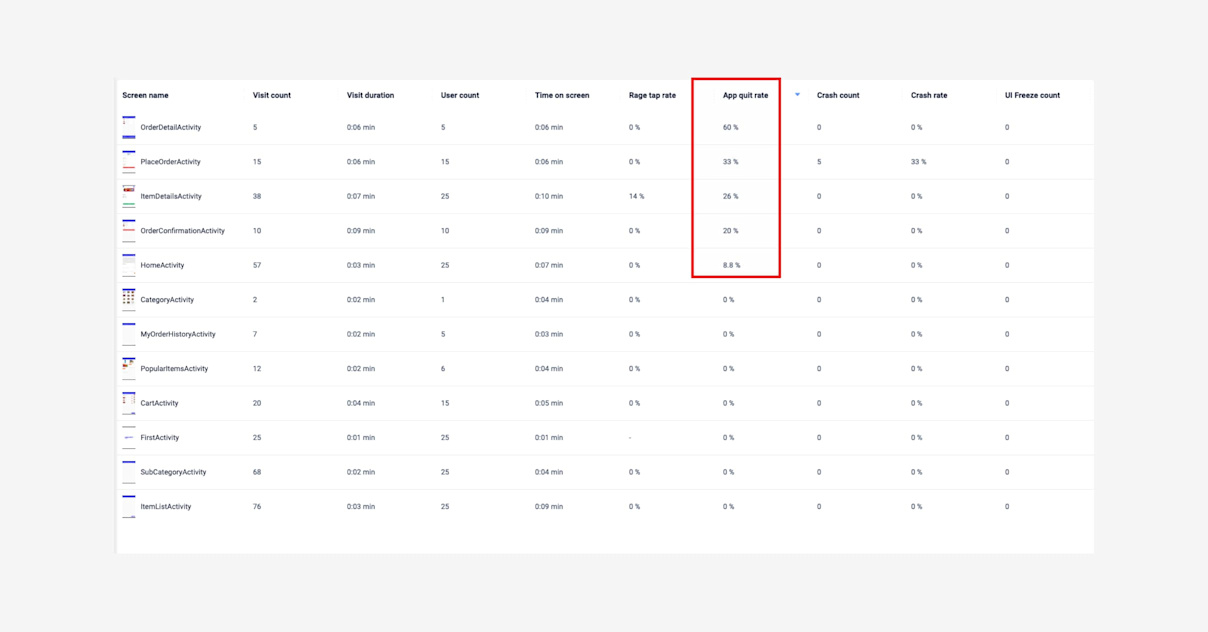View the PlaceOrderActivity screen preview icon

(128, 161)
